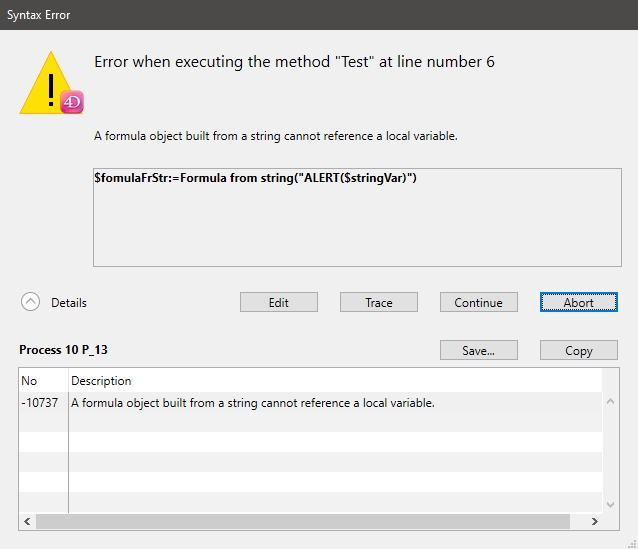
Task: Click the horizontal scrollbar left arrow
Action: click(27, 521)
